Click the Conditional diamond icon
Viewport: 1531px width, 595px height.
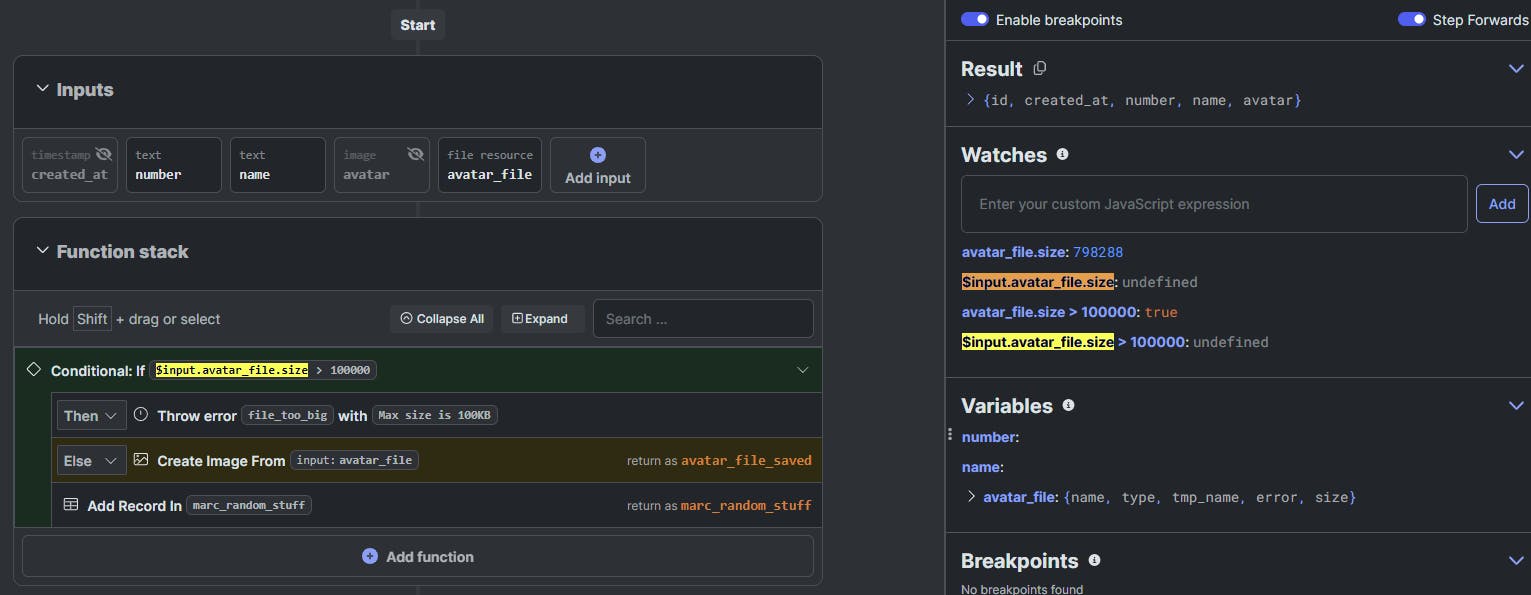tap(33, 370)
